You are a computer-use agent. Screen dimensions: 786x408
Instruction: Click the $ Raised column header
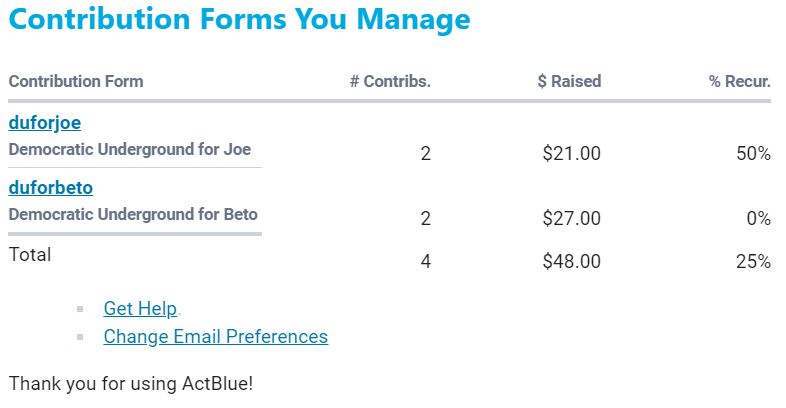pyautogui.click(x=569, y=81)
